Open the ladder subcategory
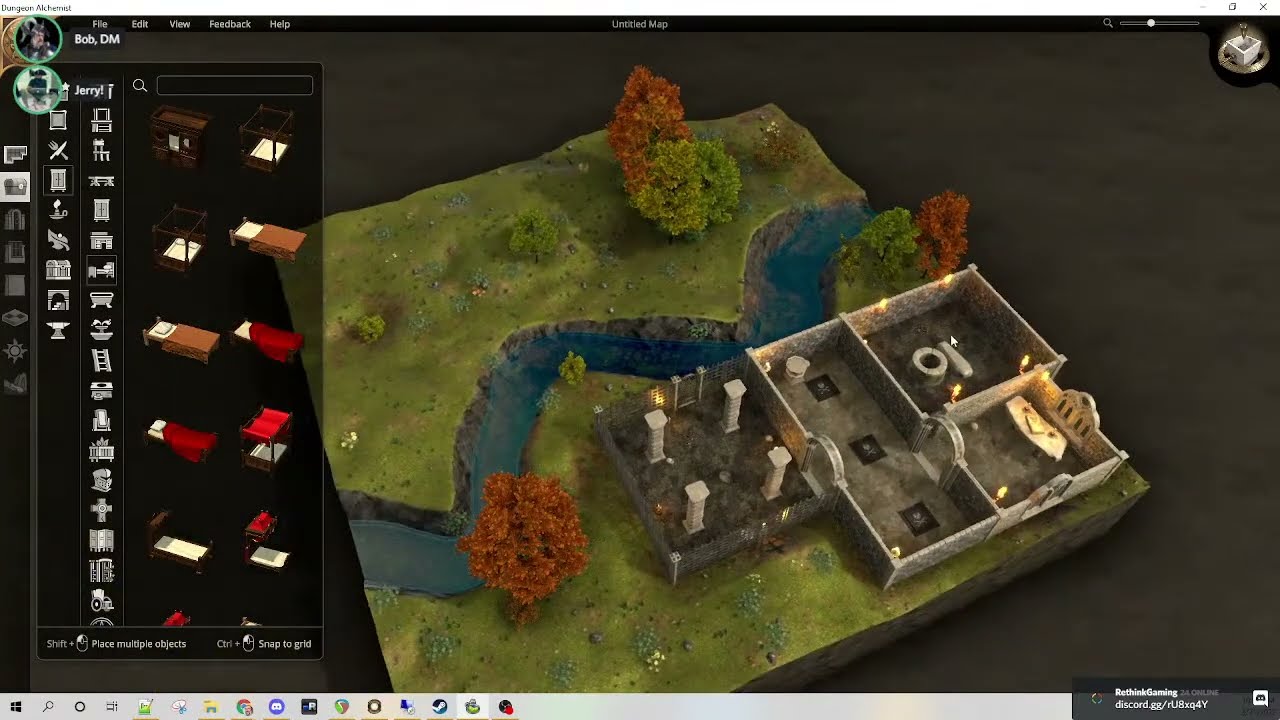The height and width of the screenshot is (720, 1280). (101, 360)
